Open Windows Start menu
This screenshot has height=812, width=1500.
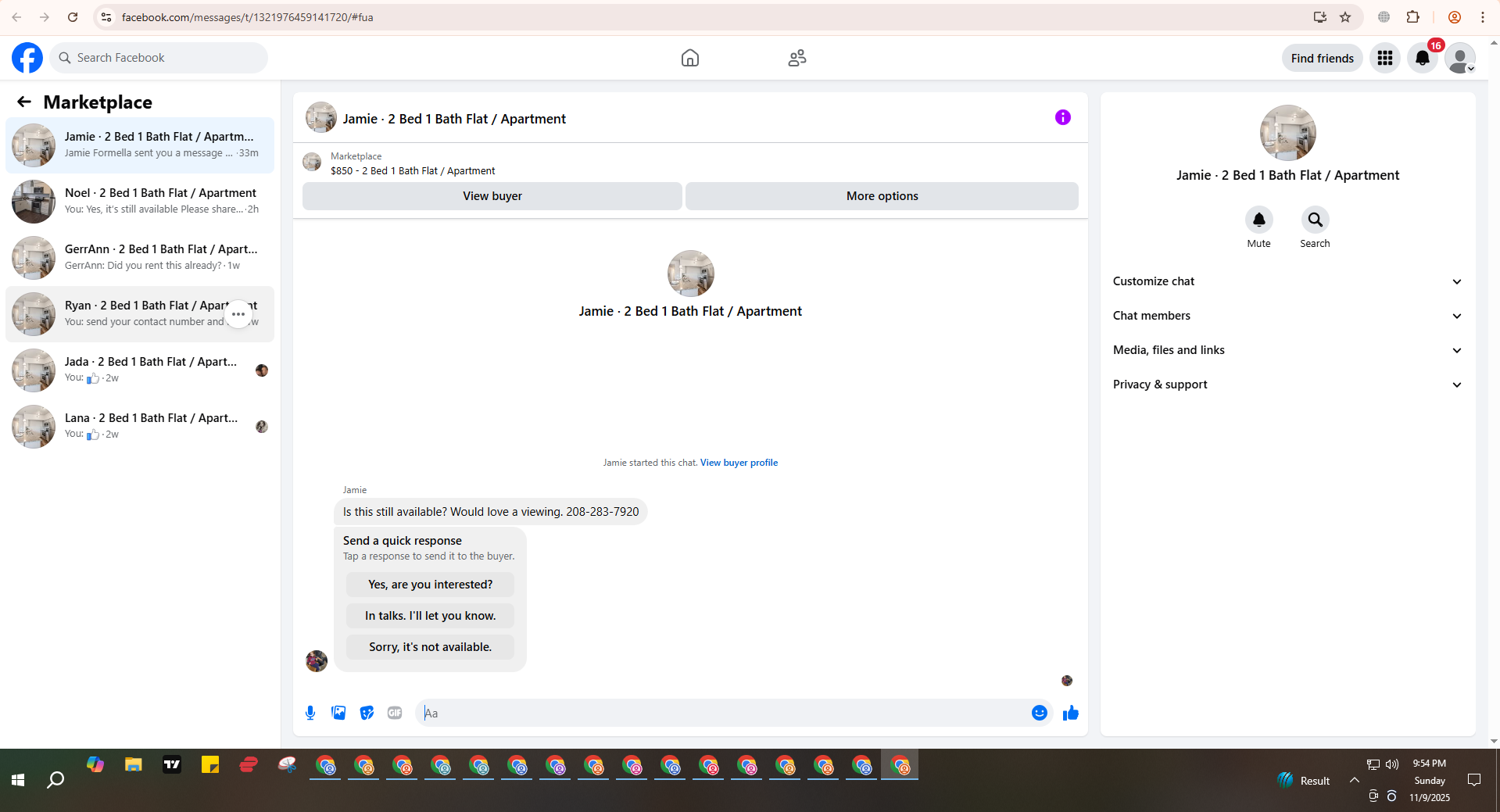tap(18, 780)
